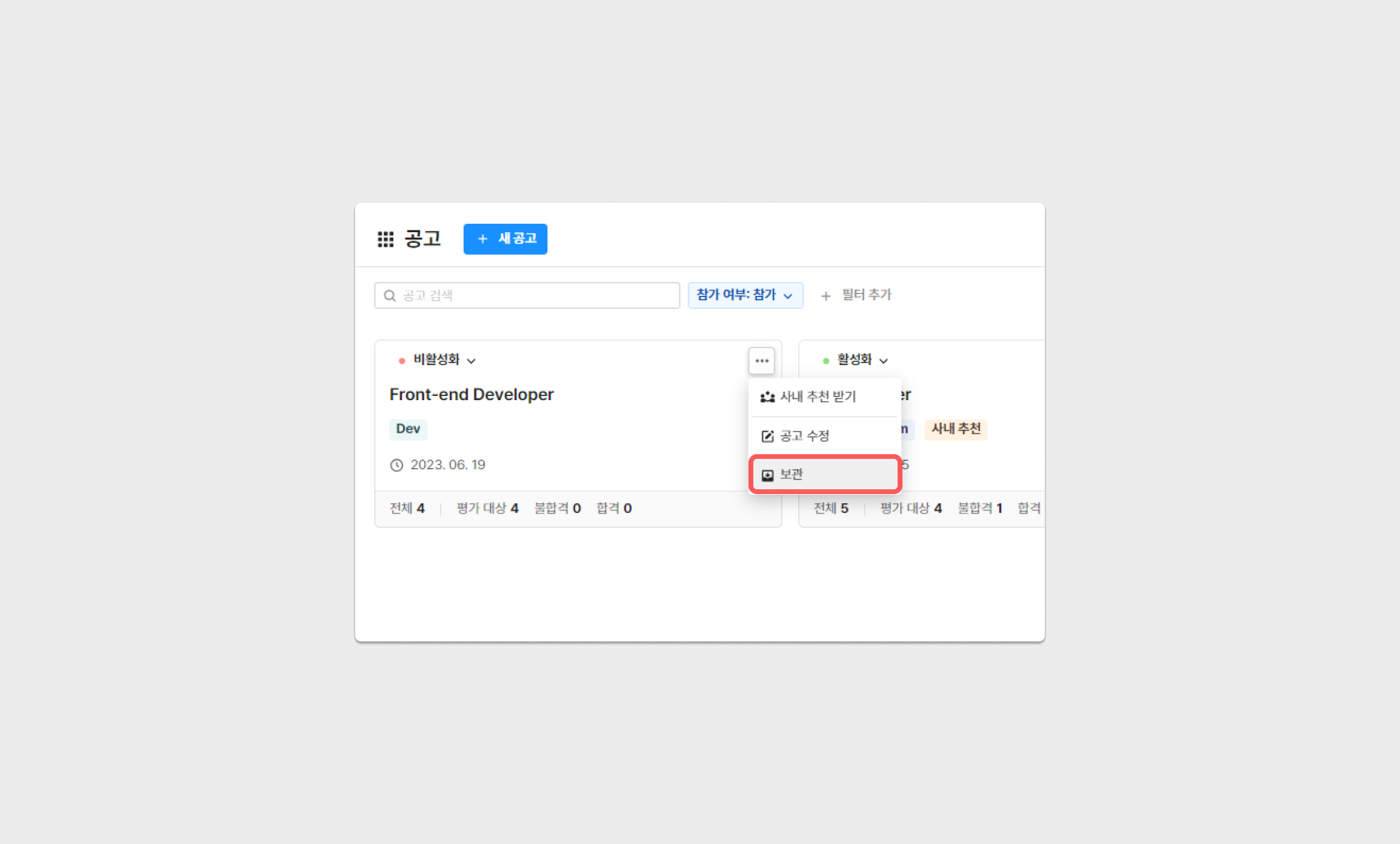Select 사내 추천 받기 menu item
The height and width of the screenshot is (844, 1400).
(818, 397)
